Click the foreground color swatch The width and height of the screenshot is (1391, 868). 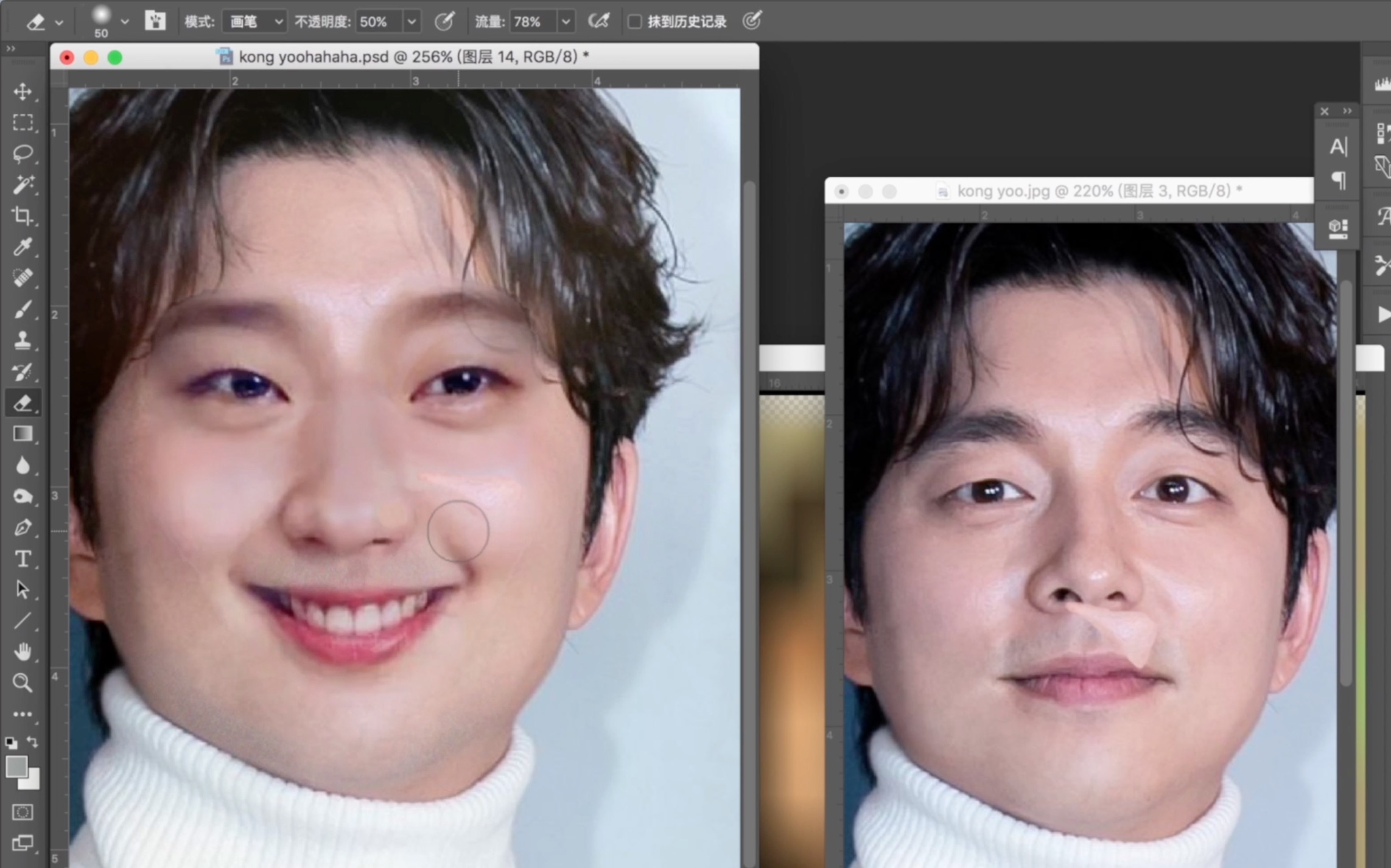click(16, 766)
